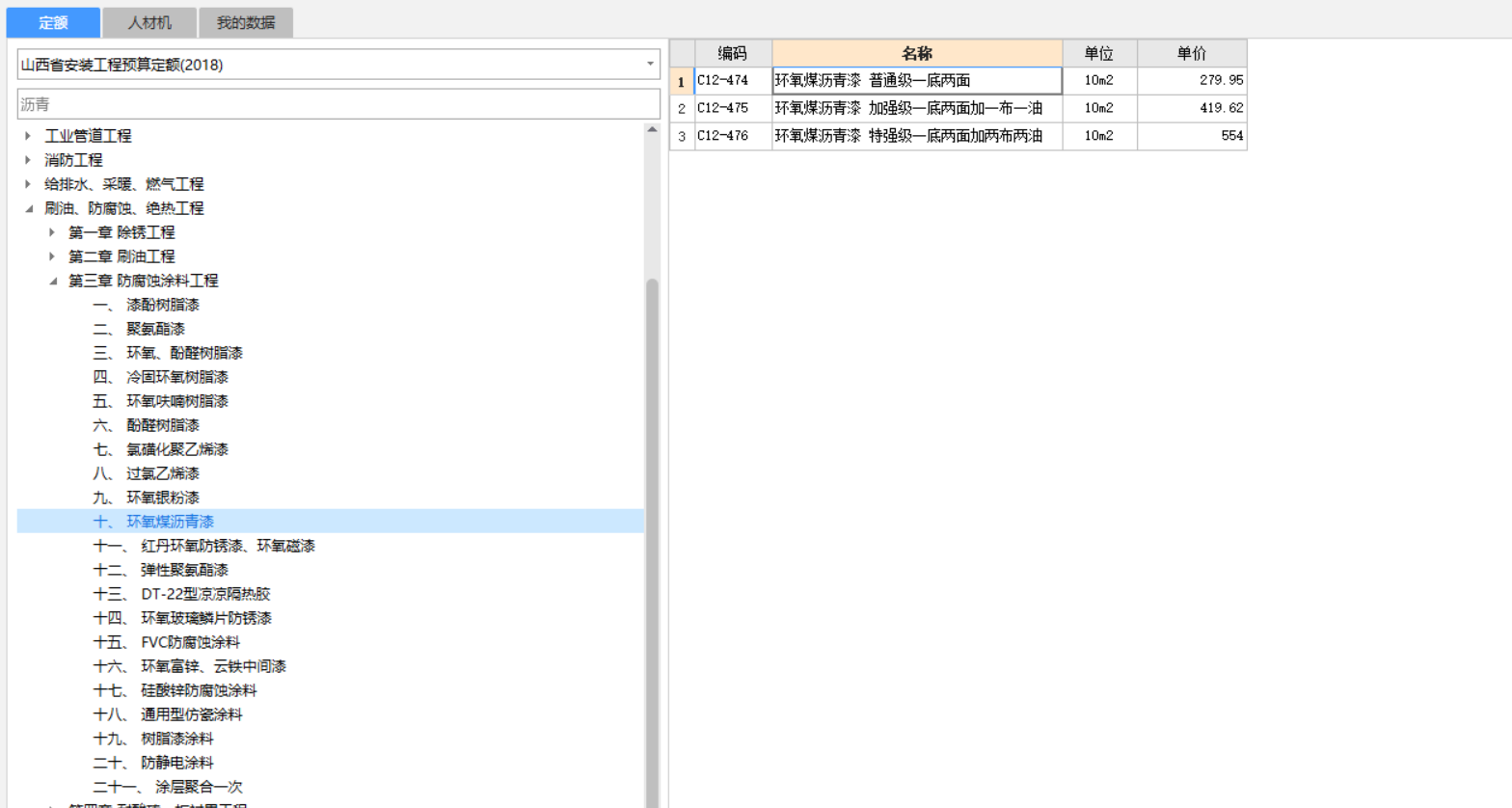Select 五、环氧呋喃树脂漆 item
This screenshot has width=1512, height=808.
[x=161, y=401]
